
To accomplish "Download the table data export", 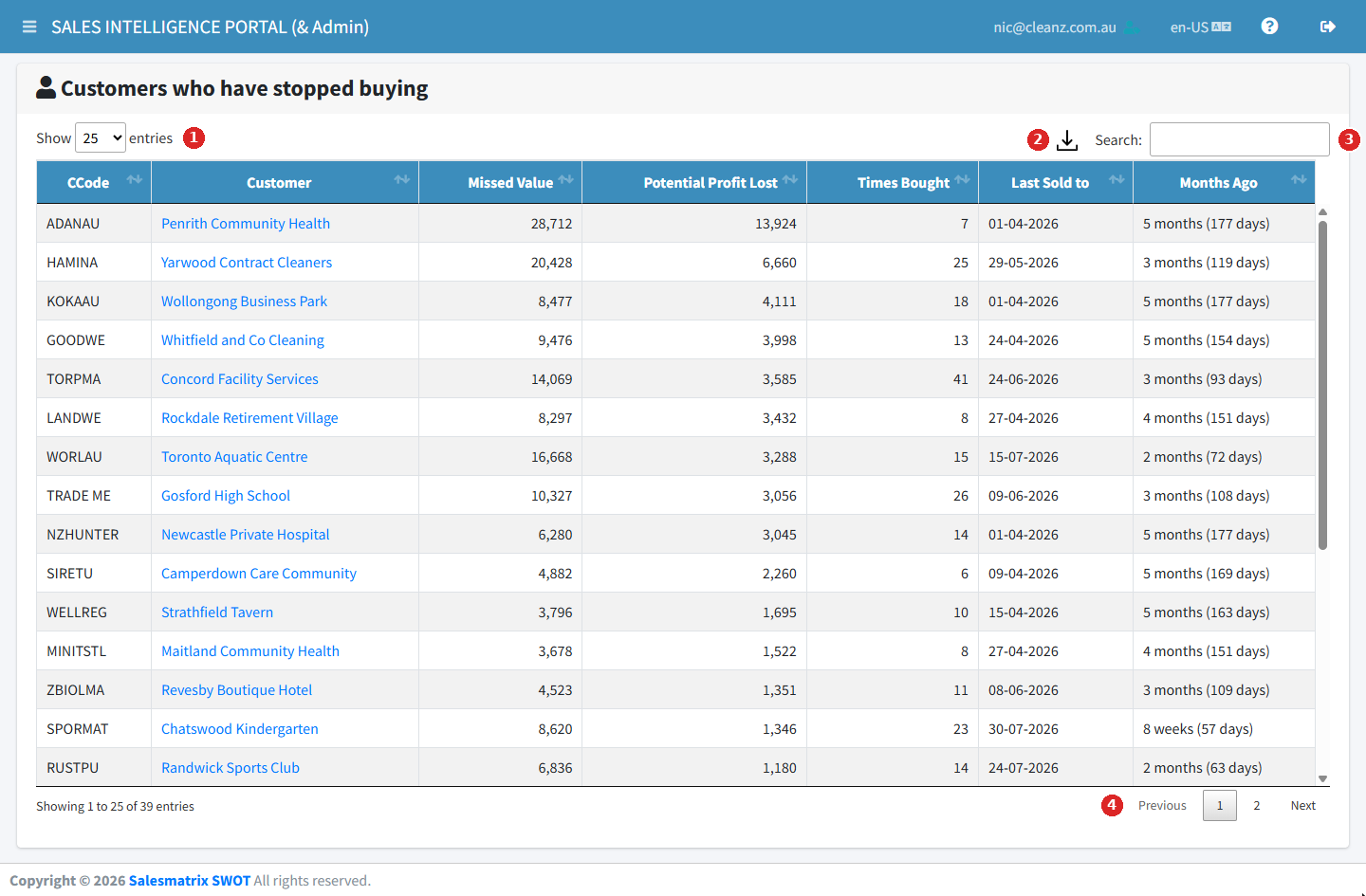I will pos(1067,140).
